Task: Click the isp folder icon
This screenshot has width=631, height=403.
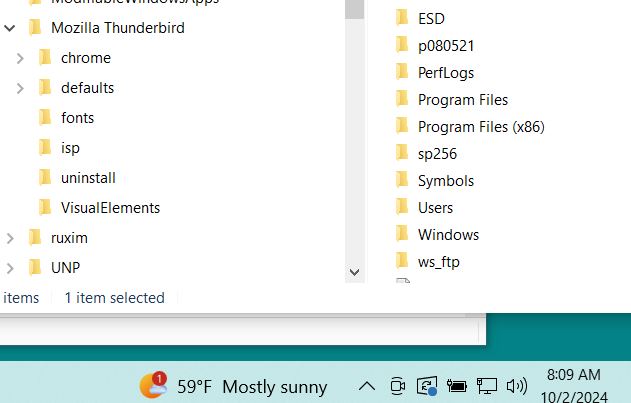Action: (x=45, y=147)
